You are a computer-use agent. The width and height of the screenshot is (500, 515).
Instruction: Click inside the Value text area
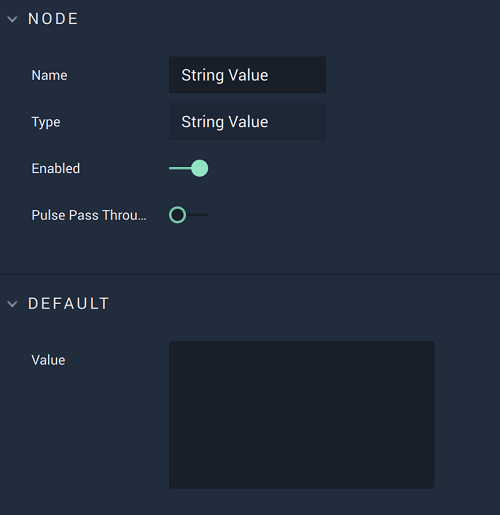click(x=301, y=415)
